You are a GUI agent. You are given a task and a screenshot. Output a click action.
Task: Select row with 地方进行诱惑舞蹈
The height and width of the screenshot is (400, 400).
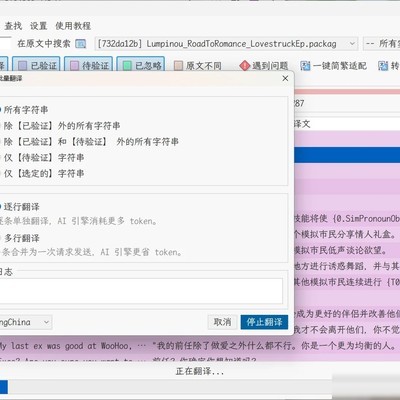click(347, 266)
